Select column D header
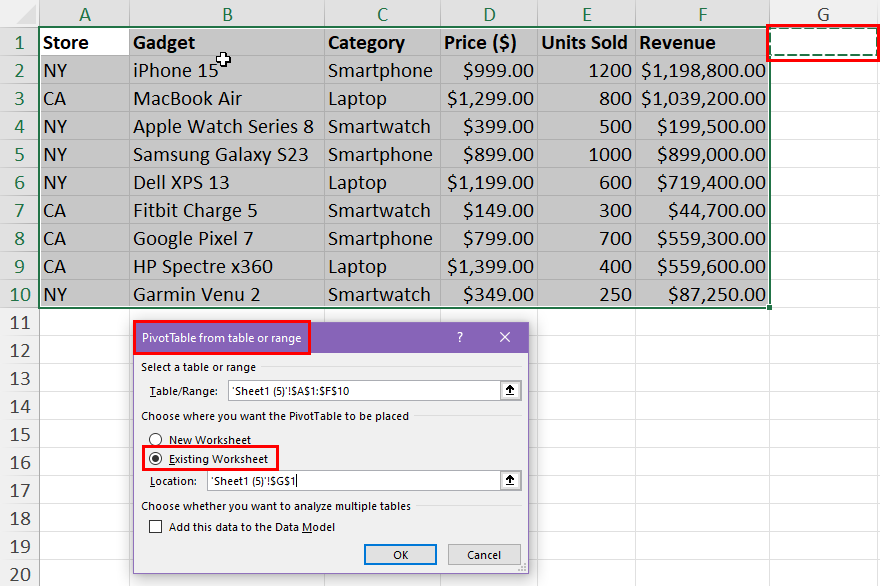 point(489,14)
